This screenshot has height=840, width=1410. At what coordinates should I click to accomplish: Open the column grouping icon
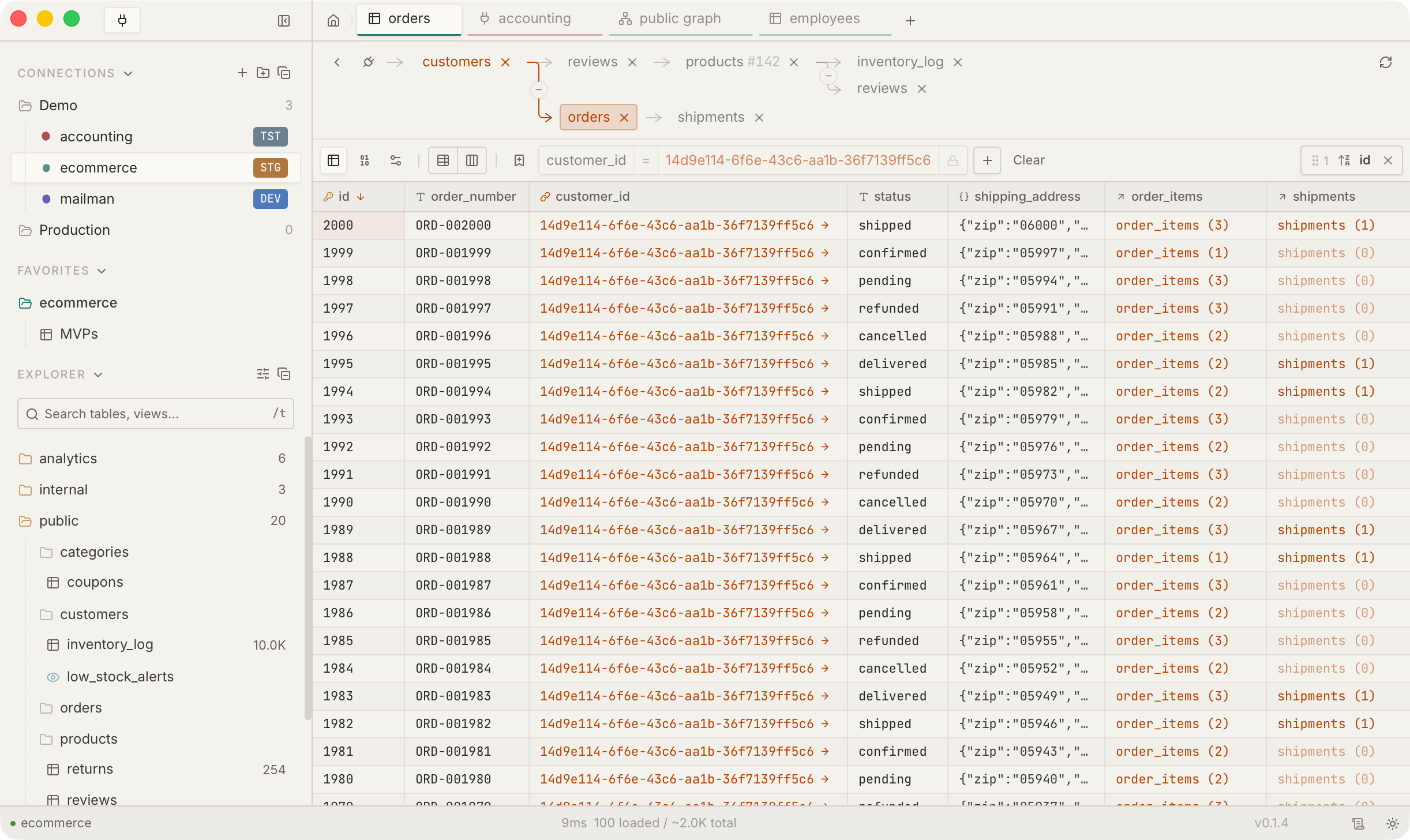point(365,160)
